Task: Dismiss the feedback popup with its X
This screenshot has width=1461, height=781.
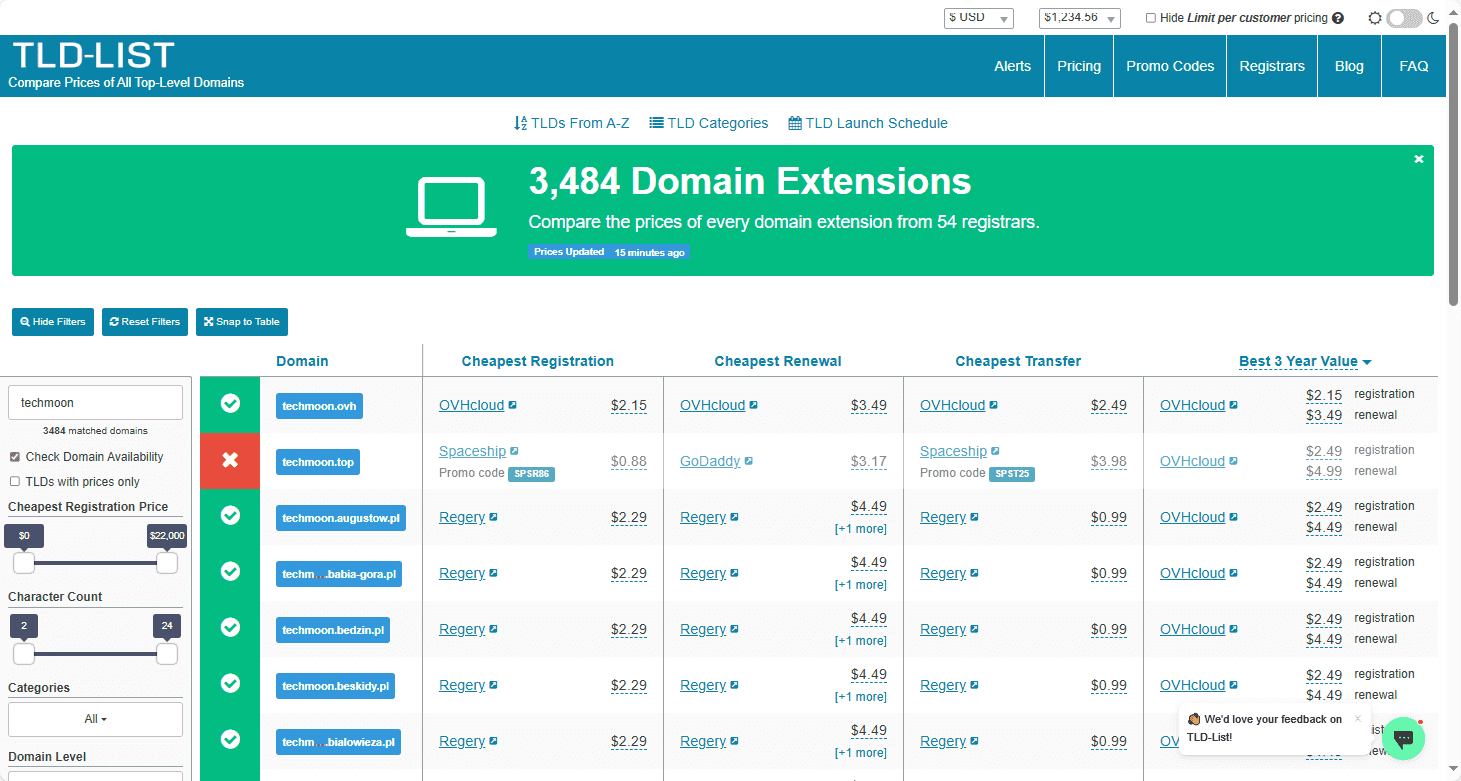Action: click(1358, 718)
